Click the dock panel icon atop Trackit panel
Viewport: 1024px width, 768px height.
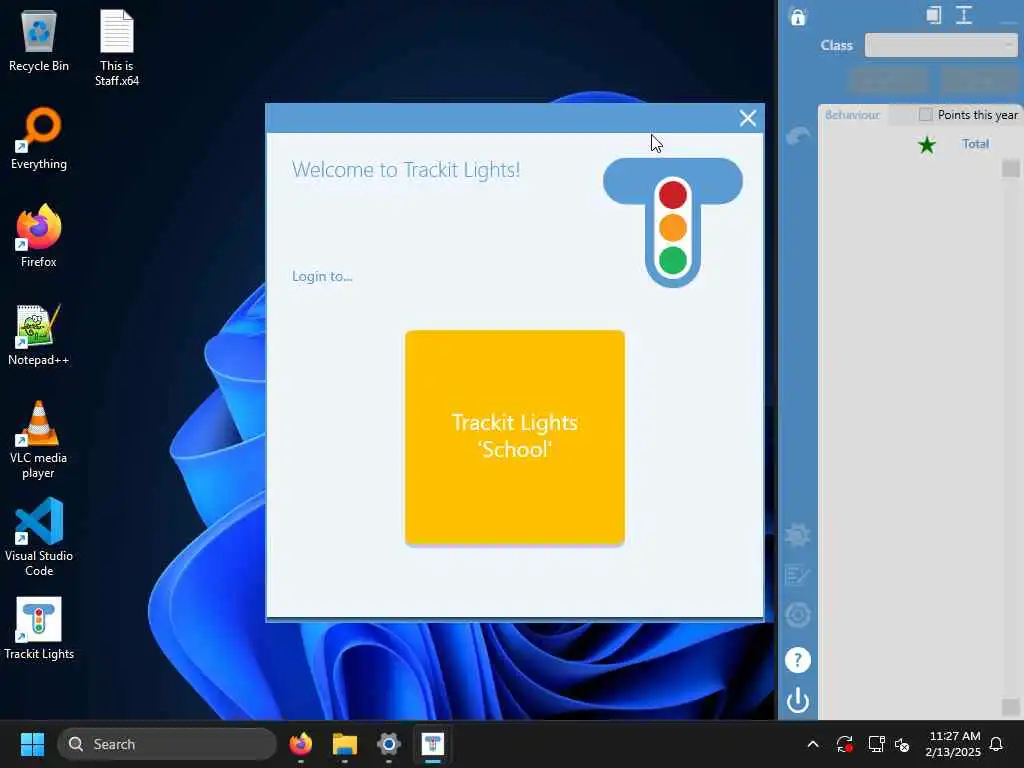pos(934,15)
